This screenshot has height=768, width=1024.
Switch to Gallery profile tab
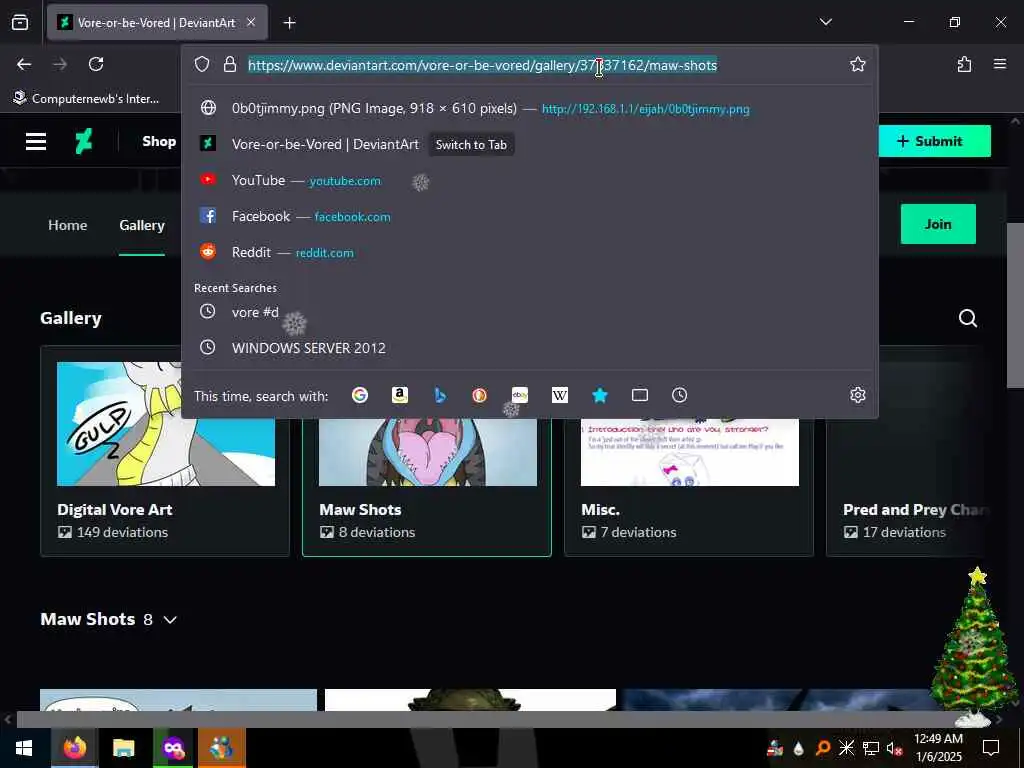coord(142,225)
